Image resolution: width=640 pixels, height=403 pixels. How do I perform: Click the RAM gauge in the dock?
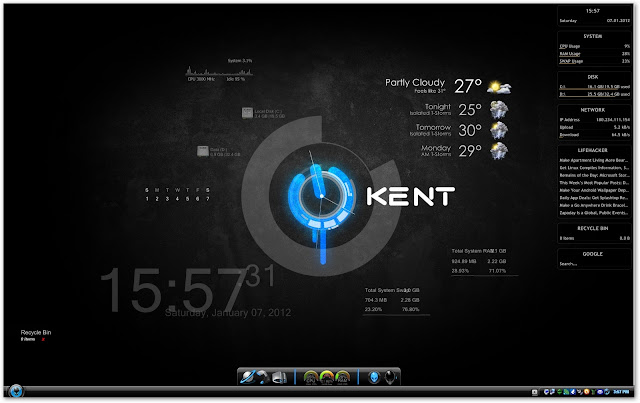342,377
